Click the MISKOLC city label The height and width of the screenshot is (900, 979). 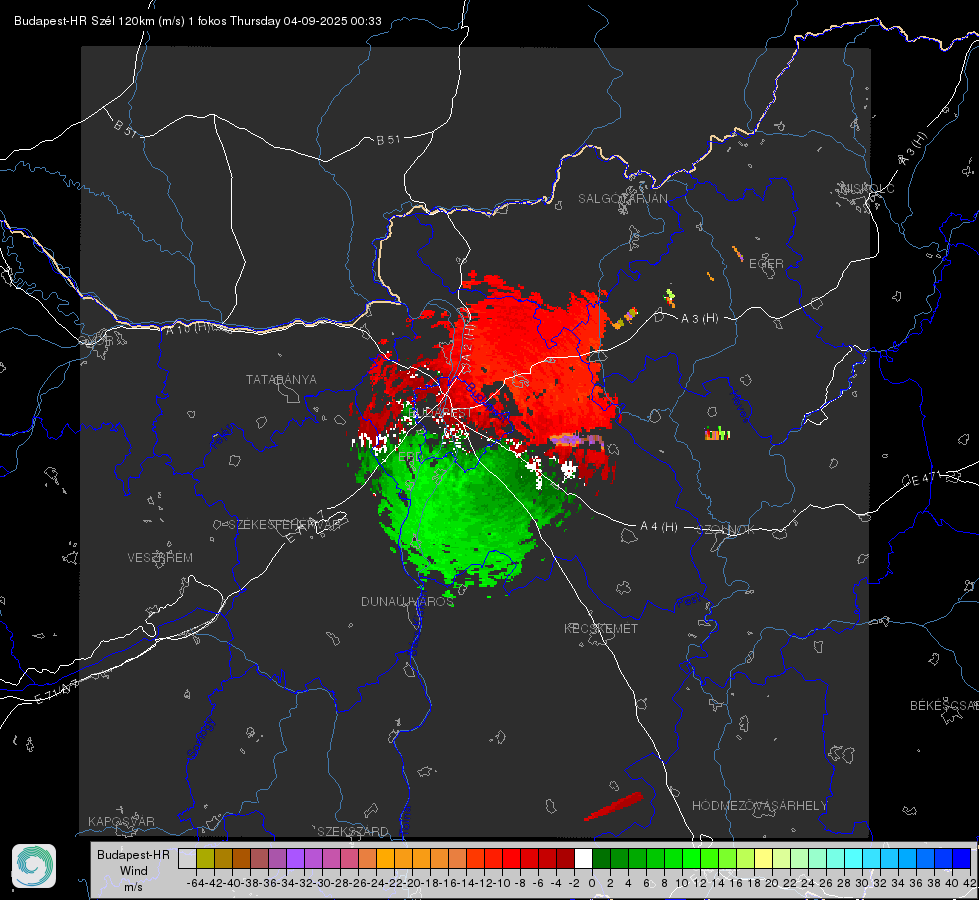click(867, 188)
